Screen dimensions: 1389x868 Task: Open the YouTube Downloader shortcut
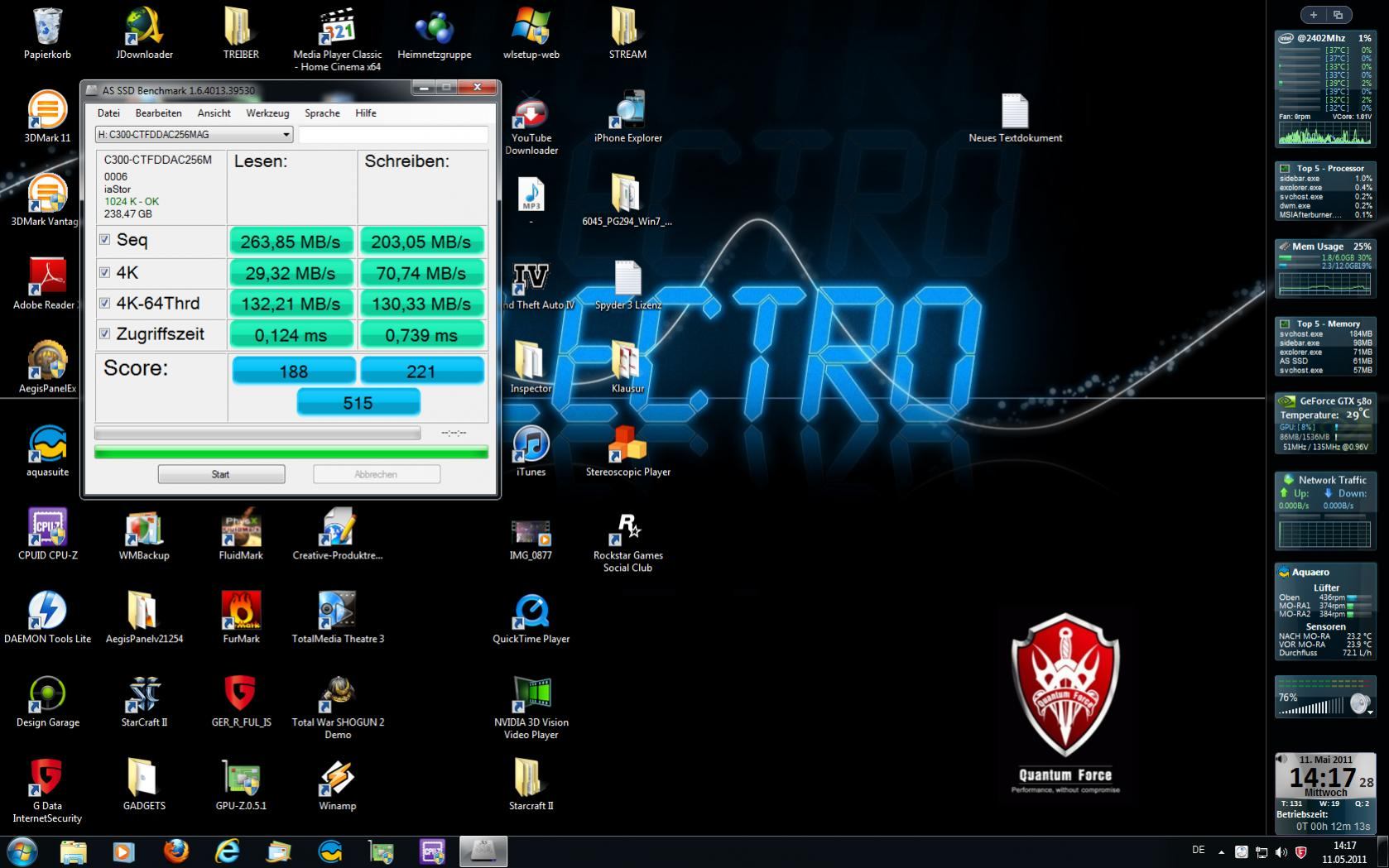coord(531,124)
